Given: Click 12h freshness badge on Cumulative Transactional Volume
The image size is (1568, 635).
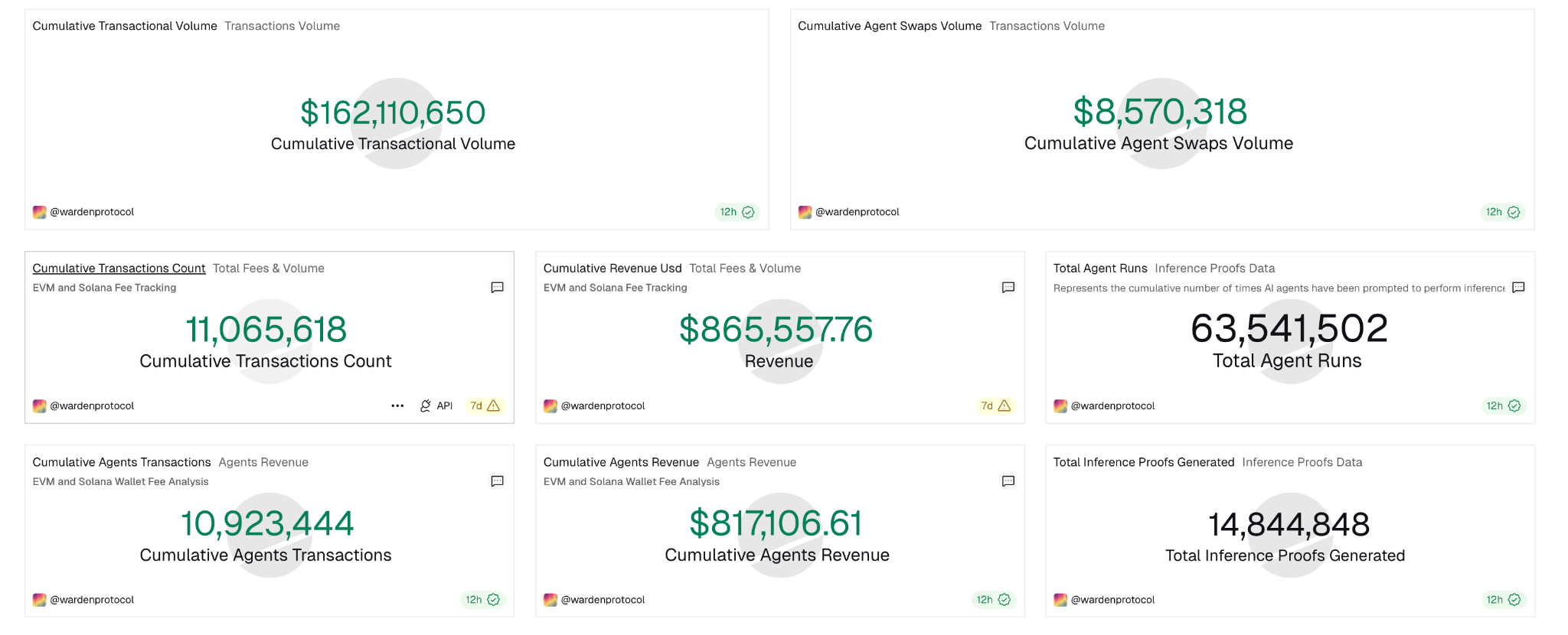Looking at the screenshot, I should (x=737, y=212).
